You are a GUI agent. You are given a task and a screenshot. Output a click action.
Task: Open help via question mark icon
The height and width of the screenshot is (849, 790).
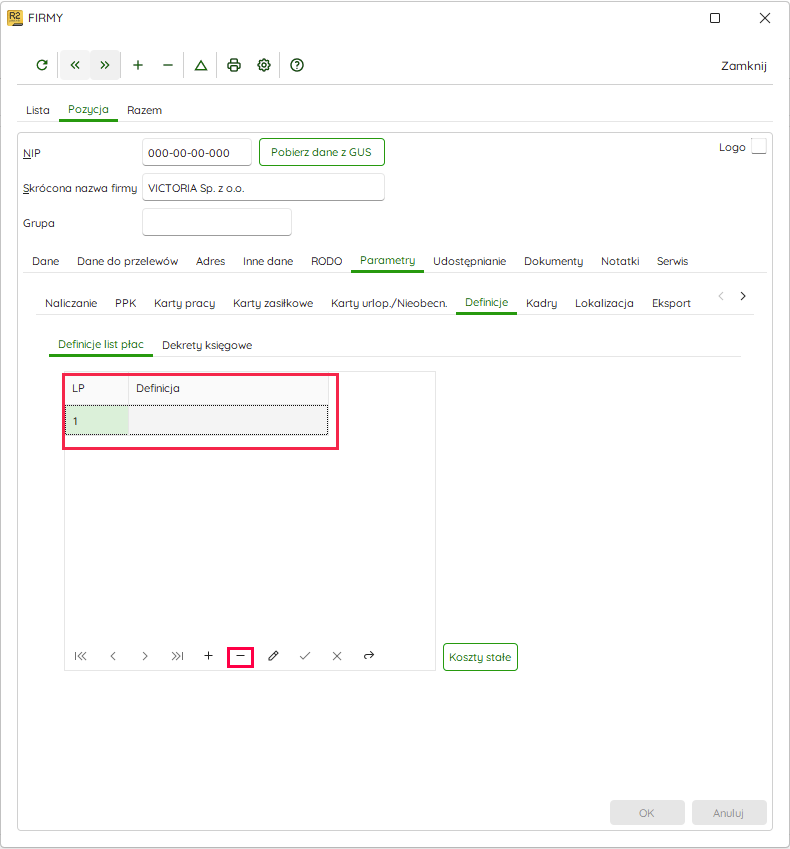point(297,66)
